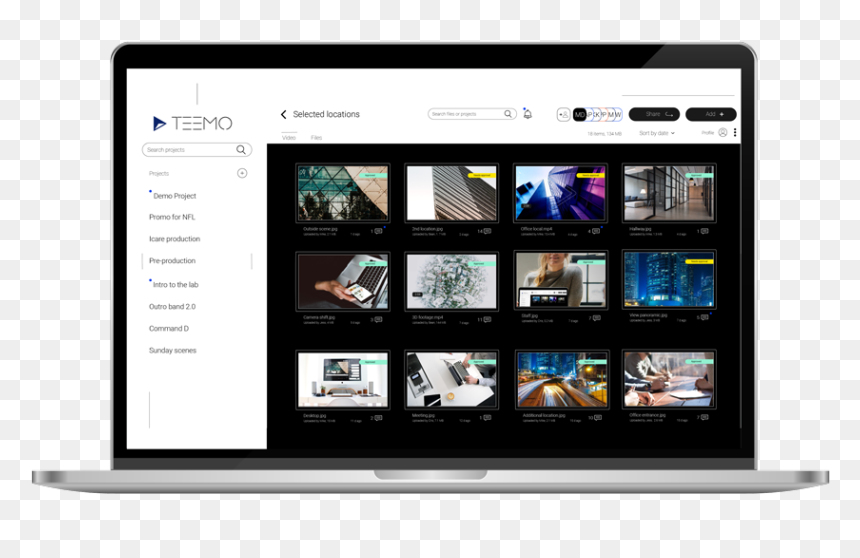Open the Desktop.jpg thumbnail
Screen dimensions: 860x558
tap(343, 380)
